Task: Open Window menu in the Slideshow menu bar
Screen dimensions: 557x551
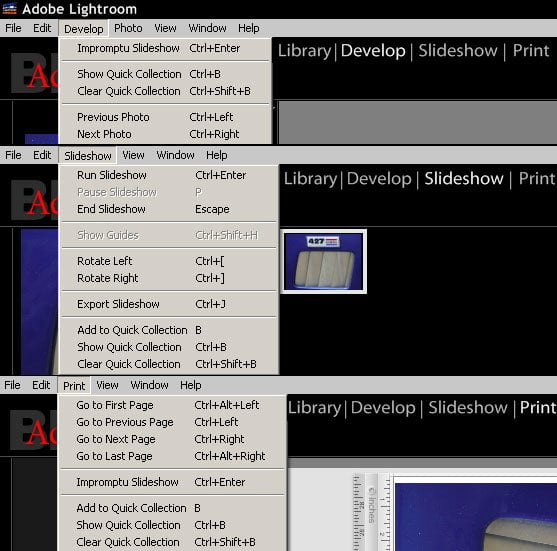Action: (175, 155)
